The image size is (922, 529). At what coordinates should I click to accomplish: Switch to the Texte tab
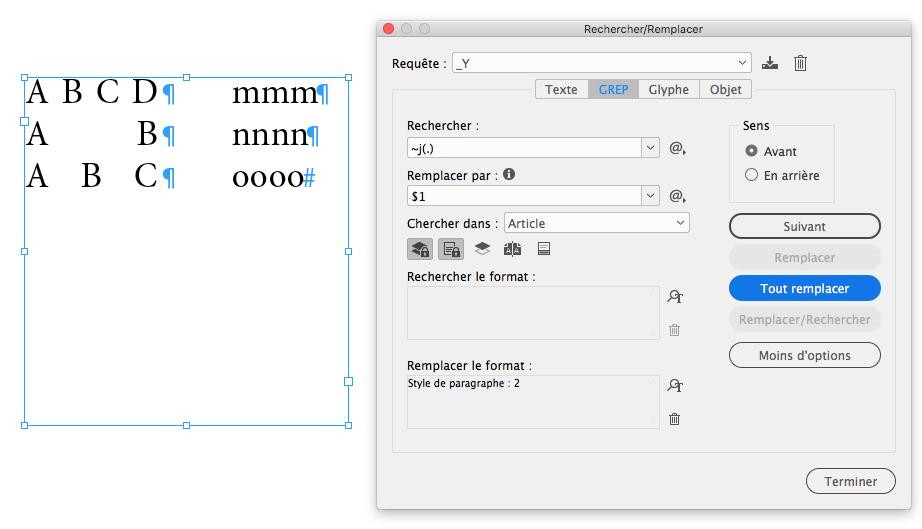pos(561,90)
